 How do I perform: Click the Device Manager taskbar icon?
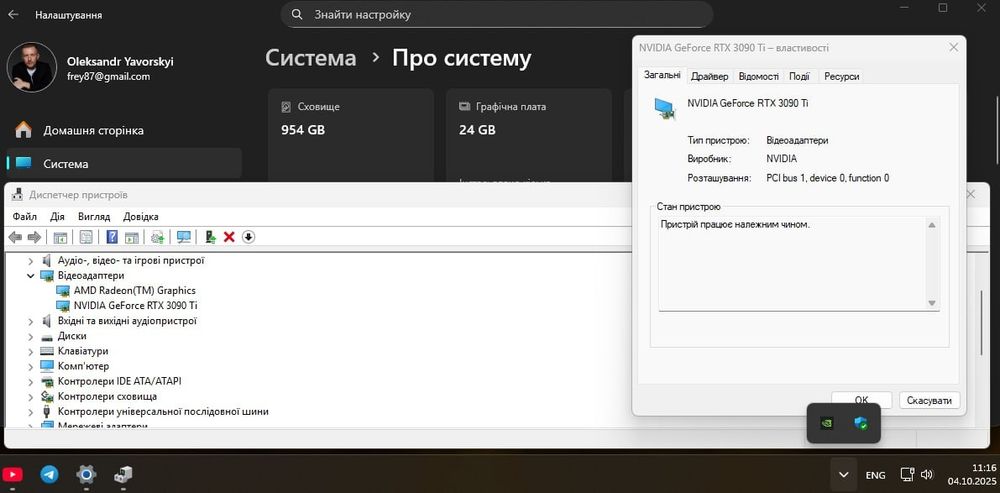point(123,475)
